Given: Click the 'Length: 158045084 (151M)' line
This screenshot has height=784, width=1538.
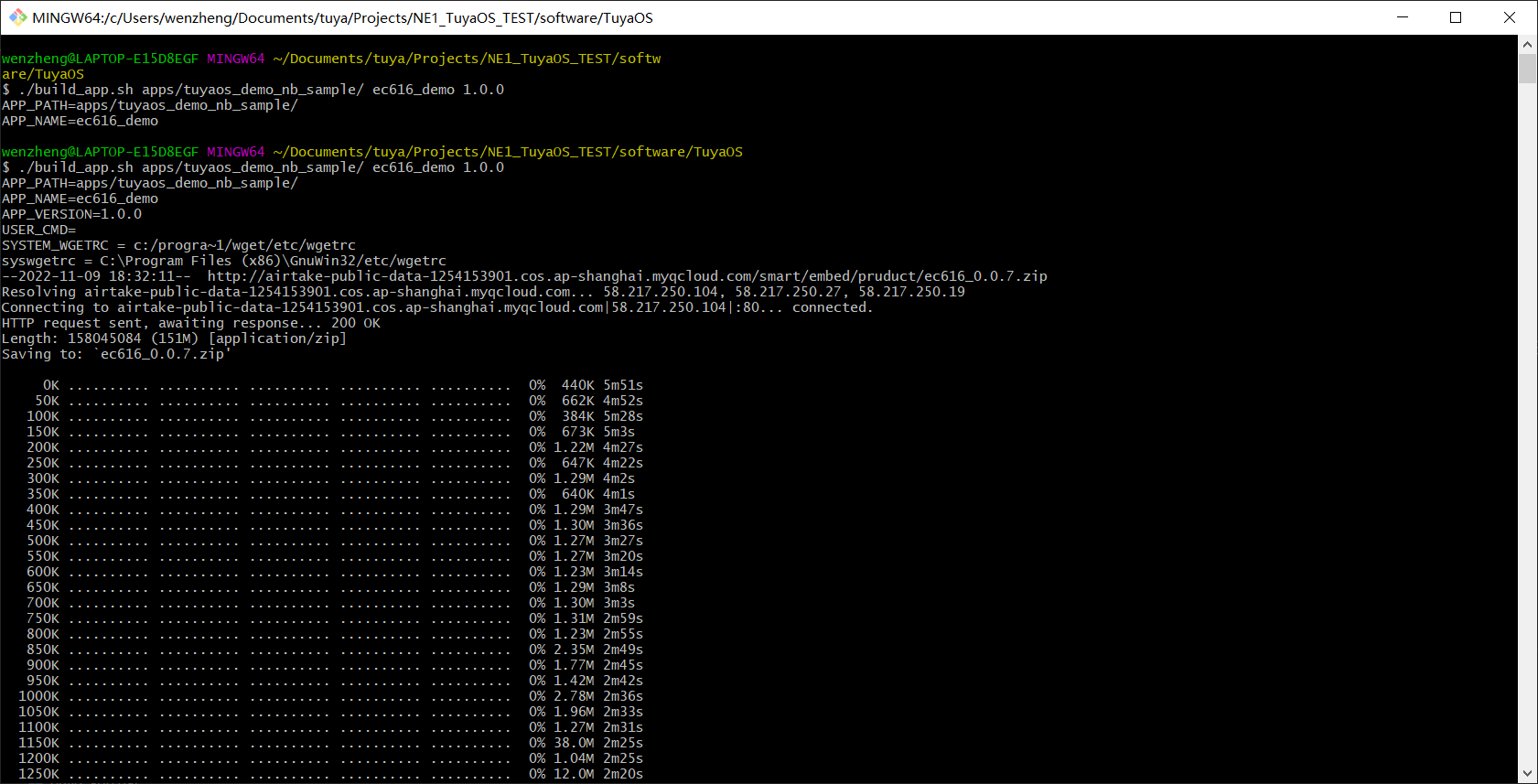Looking at the screenshot, I should click(175, 338).
